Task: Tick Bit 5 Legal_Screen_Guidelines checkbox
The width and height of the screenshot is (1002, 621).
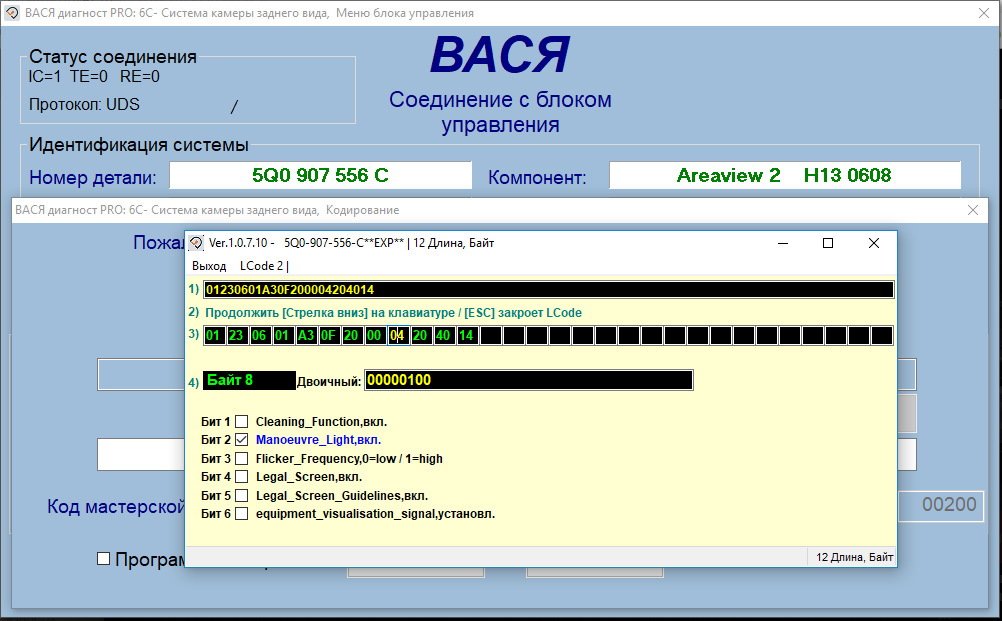Action: 242,495
